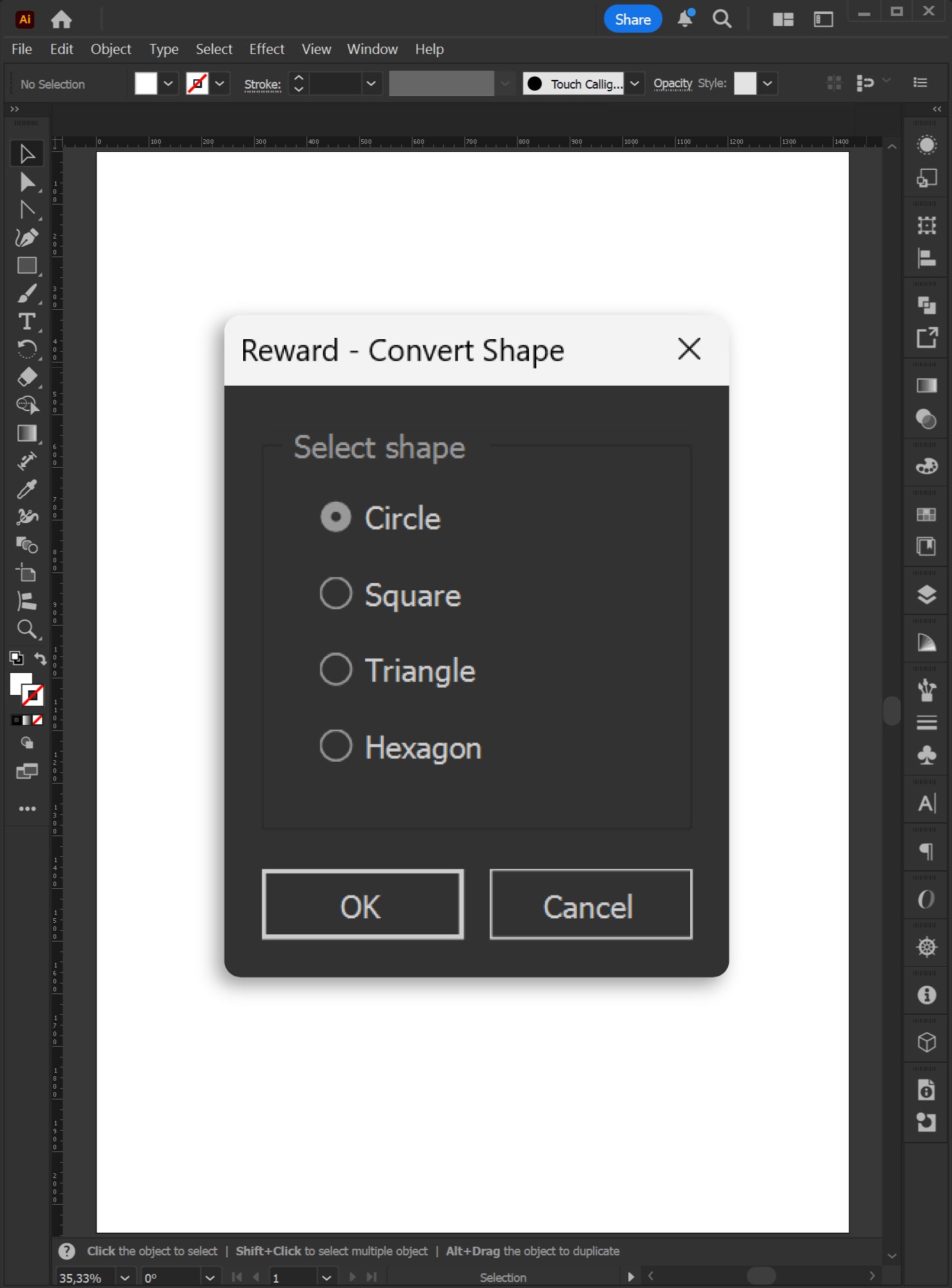
Task: Select the Type tool
Action: [27, 322]
